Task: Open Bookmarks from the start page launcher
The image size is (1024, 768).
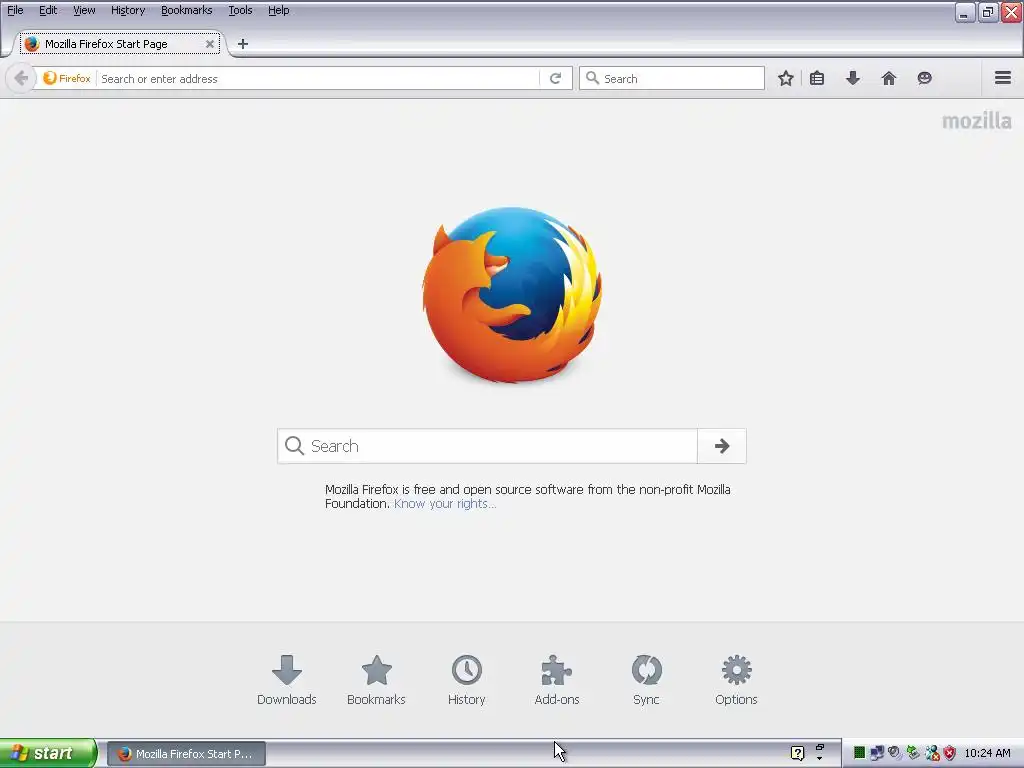Action: tap(376, 680)
